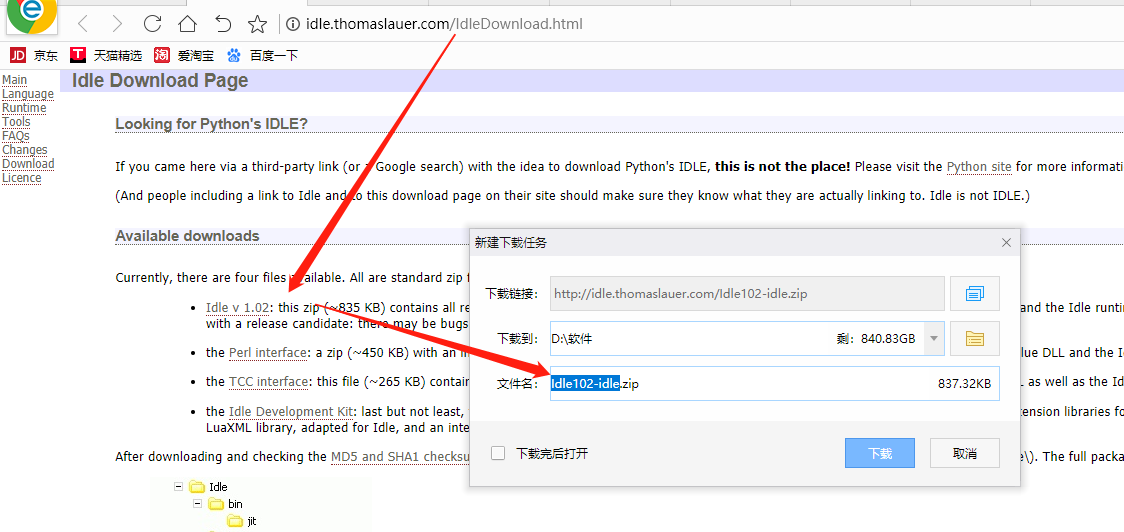This screenshot has width=1124, height=532.
Task: Click the file name input field
Action: (x=774, y=384)
